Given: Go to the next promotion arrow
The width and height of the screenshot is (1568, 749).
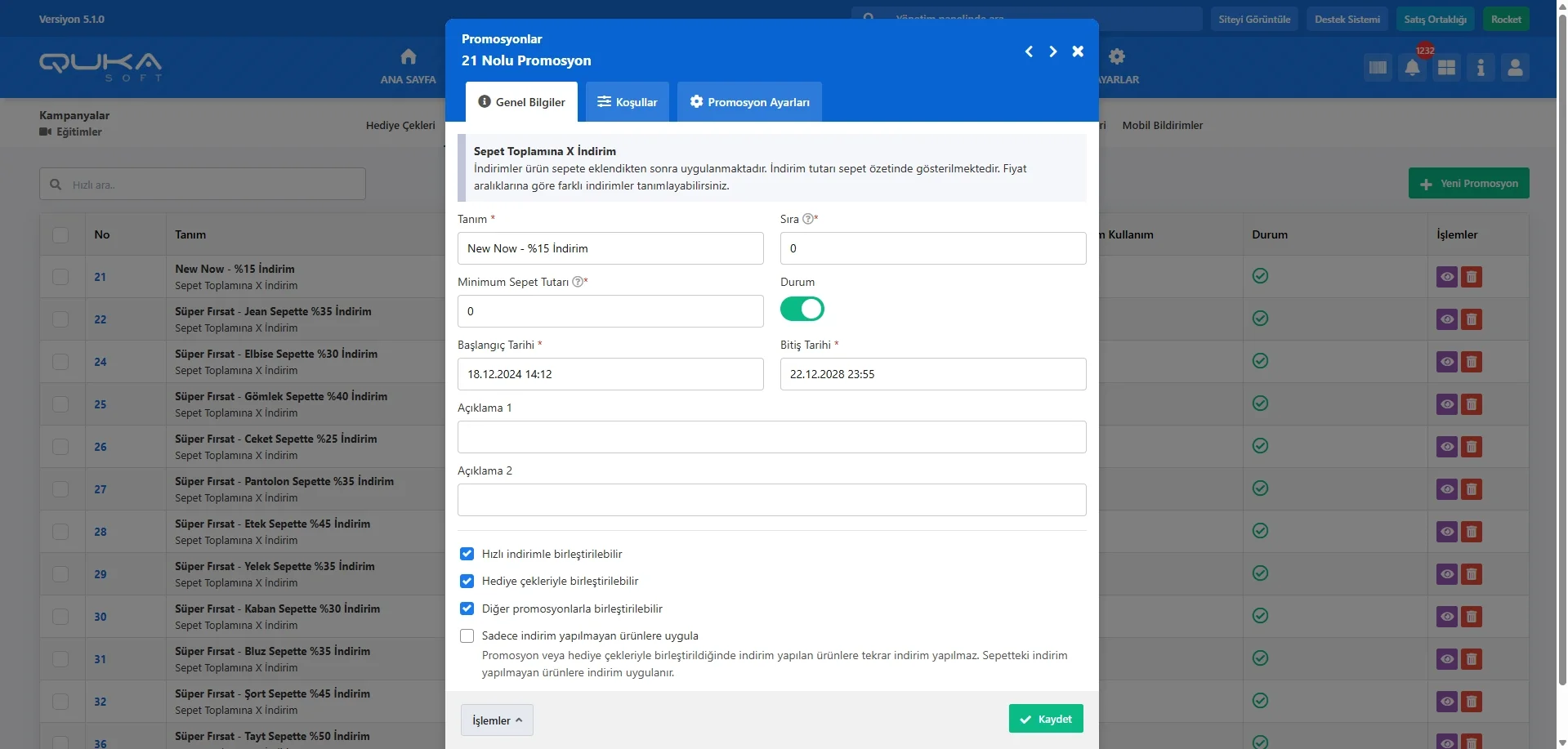Looking at the screenshot, I should 1052,51.
